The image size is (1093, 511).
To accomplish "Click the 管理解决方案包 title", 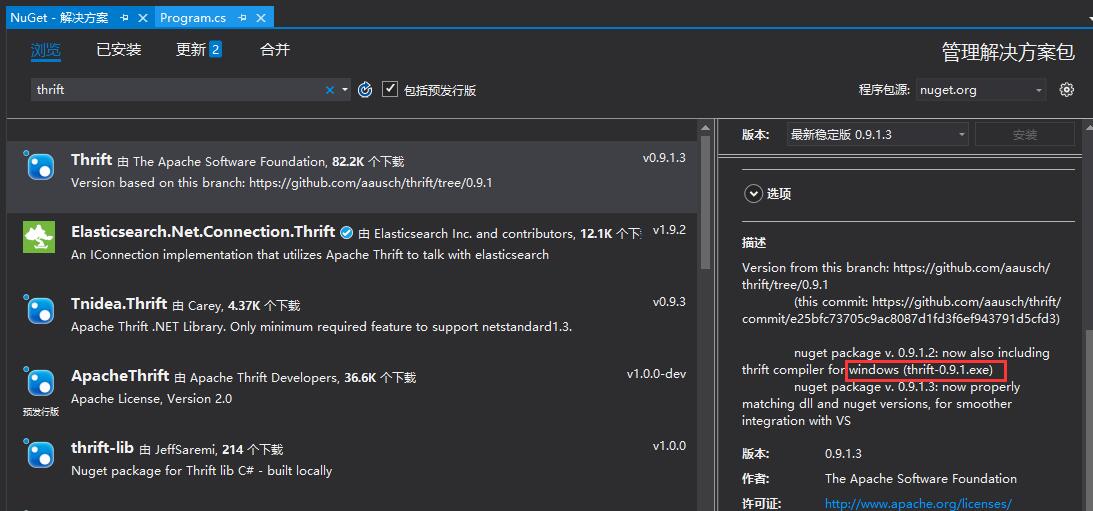I will click(1008, 52).
